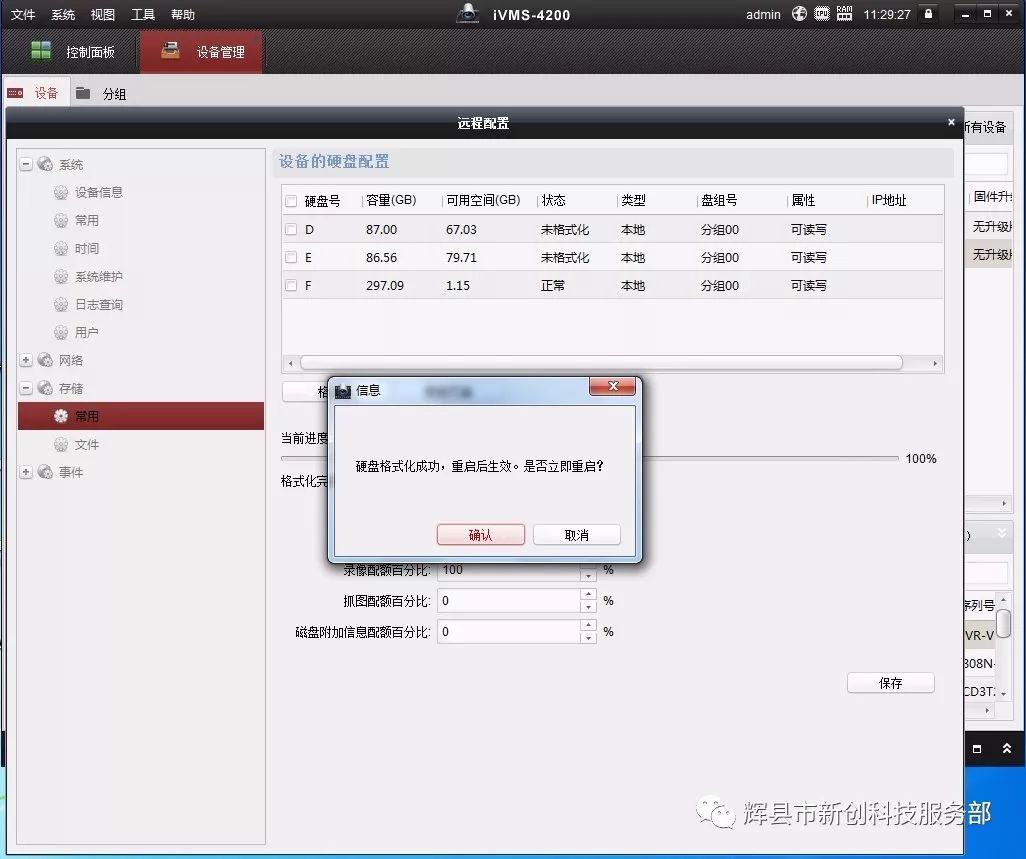This screenshot has height=859, width=1026.
Task: Click the restore icon in bottom-right panel
Action: pos(977,749)
